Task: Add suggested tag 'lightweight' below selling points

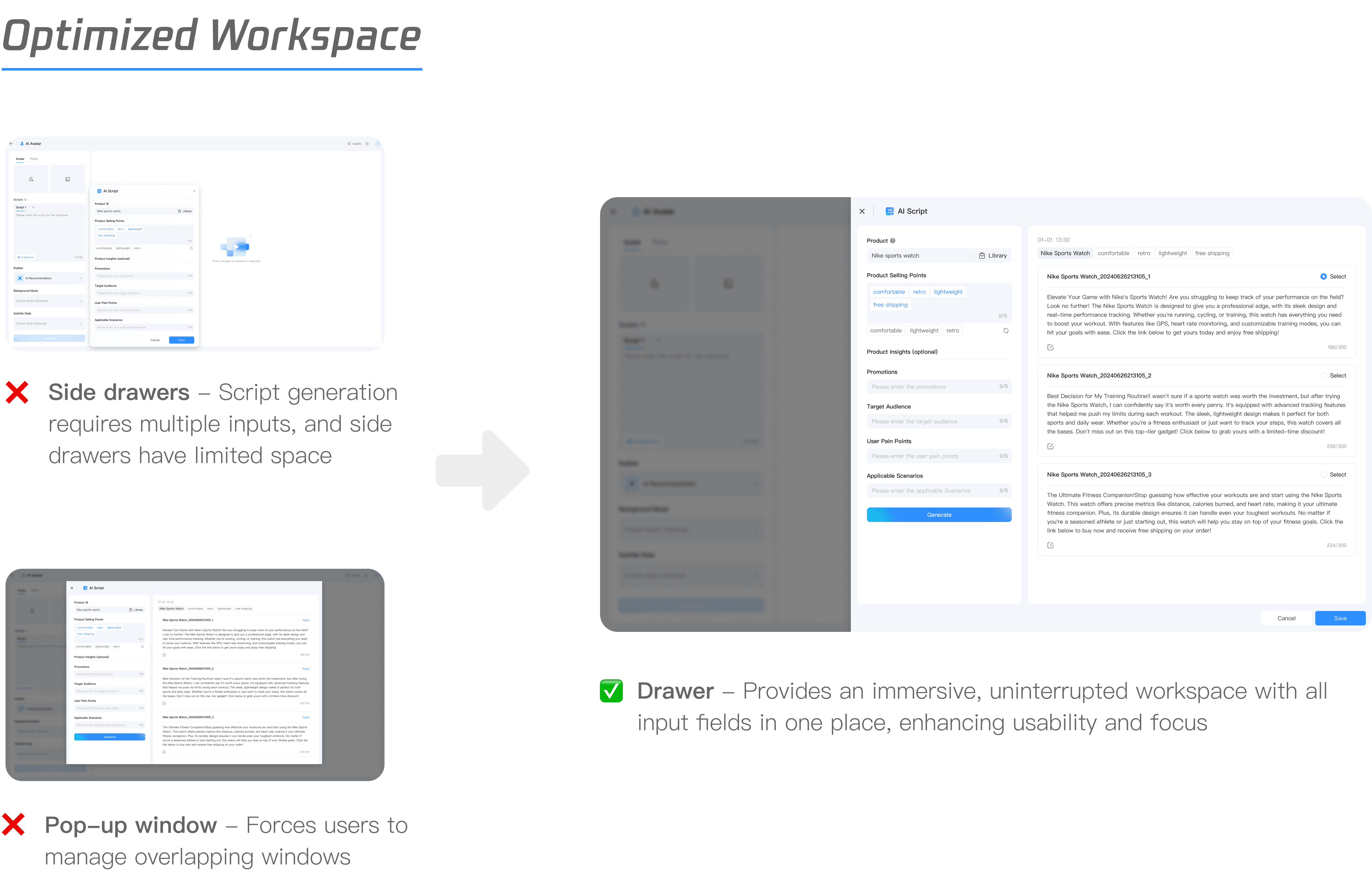Action: tap(924, 330)
